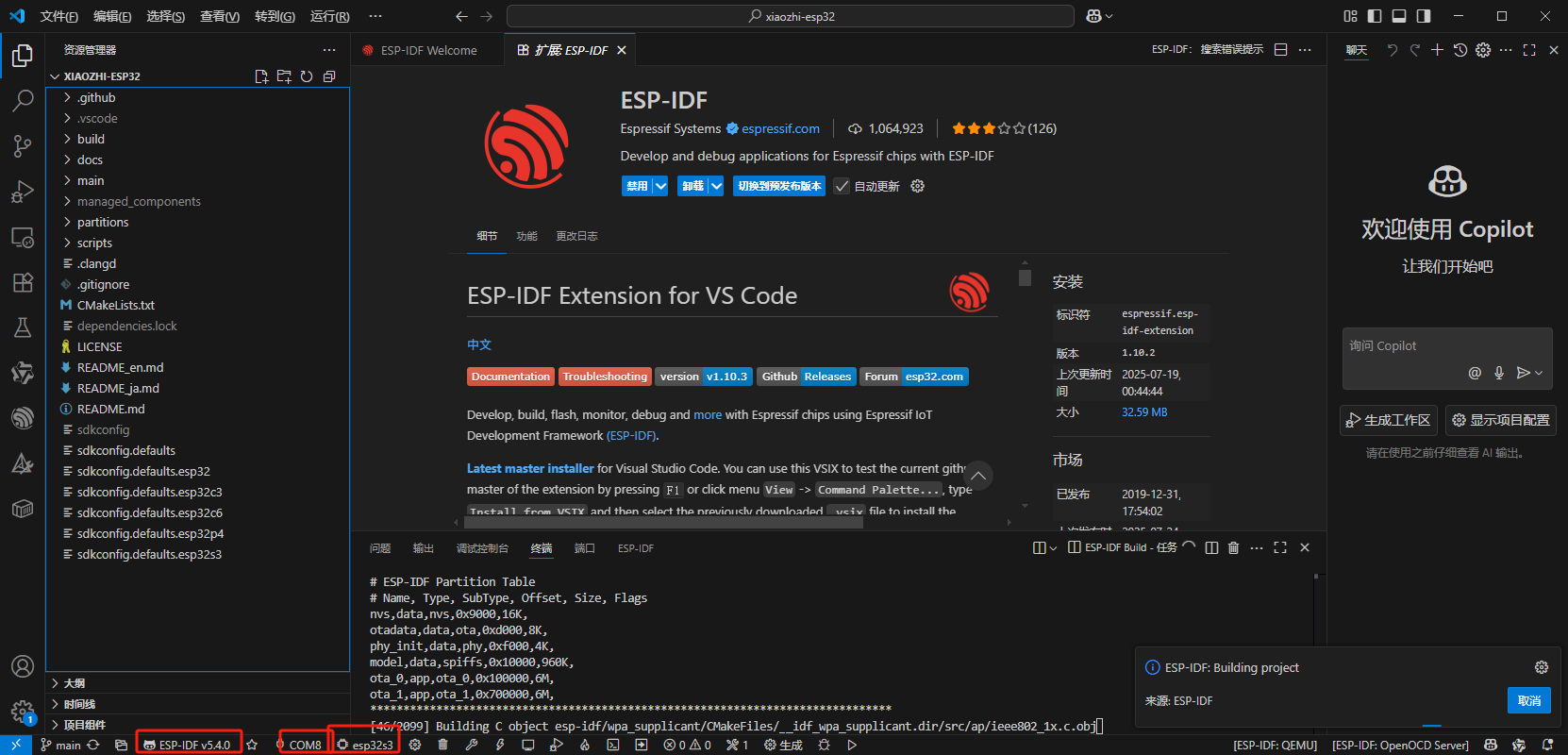
Task: Click ESP-IDF build flash monitor flame icon
Action: pyautogui.click(x=585, y=745)
